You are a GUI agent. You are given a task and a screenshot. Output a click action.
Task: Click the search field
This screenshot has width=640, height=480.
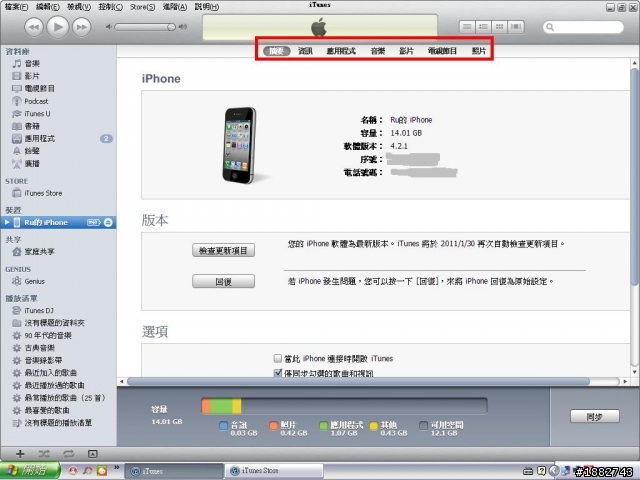[583, 27]
